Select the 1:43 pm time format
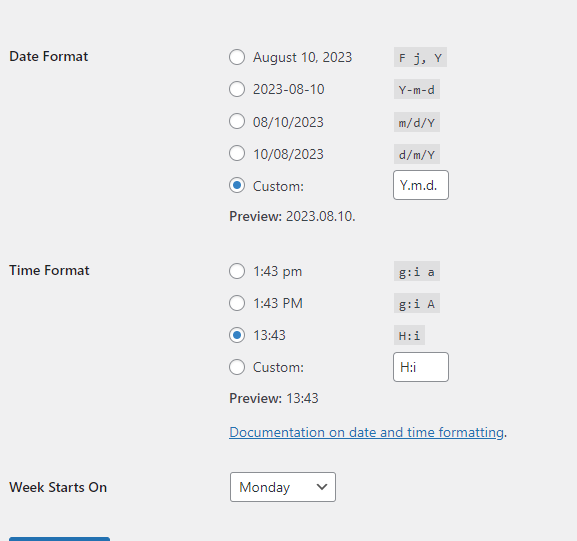The image size is (577, 541). tap(237, 271)
